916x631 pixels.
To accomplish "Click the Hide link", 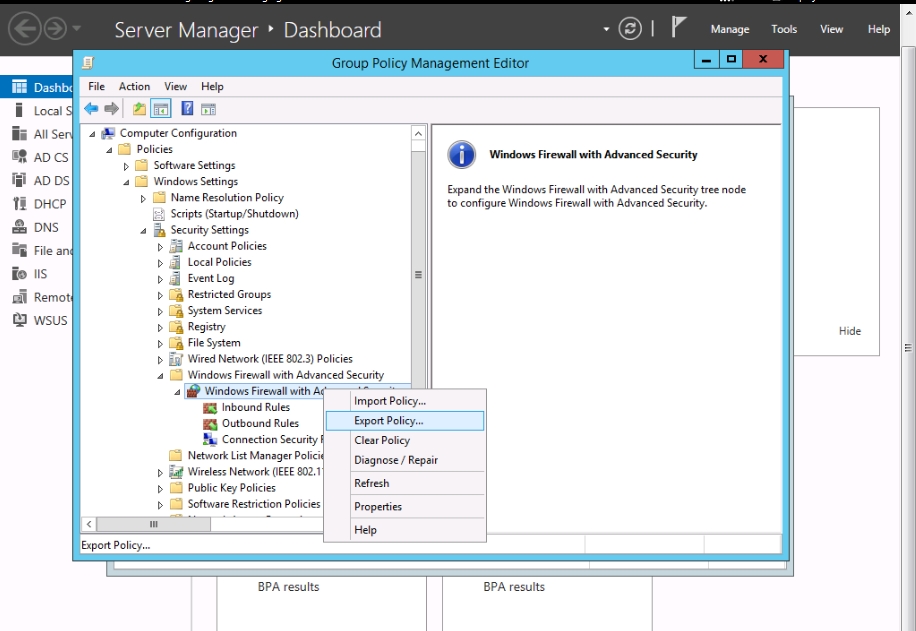I will click(x=849, y=331).
